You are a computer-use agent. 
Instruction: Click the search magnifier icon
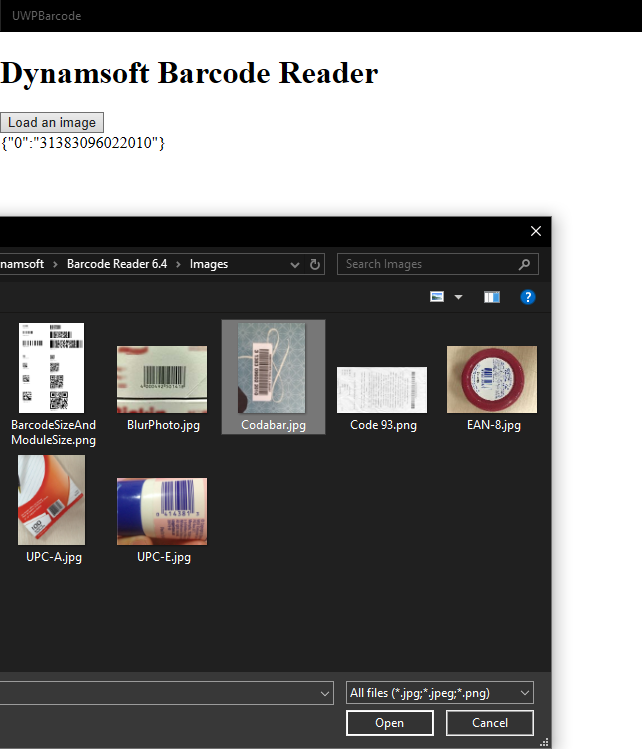(x=525, y=265)
